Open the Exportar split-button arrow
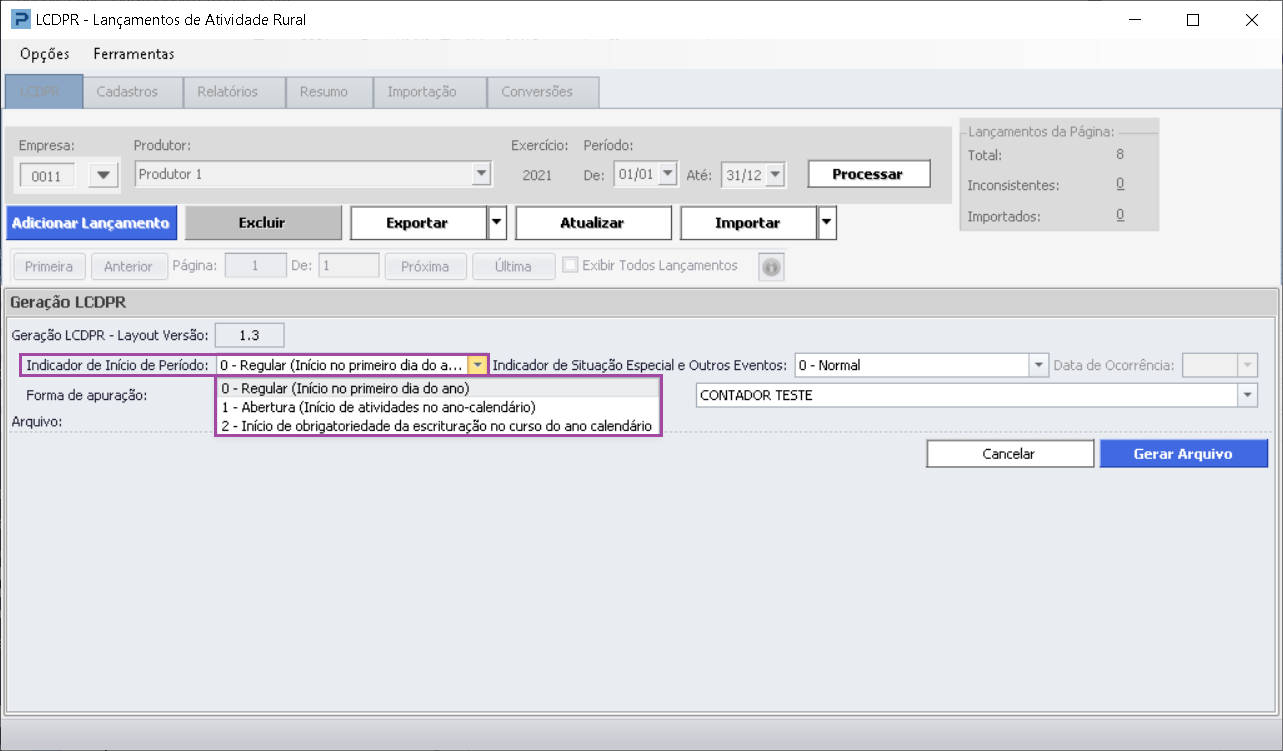 click(x=498, y=223)
